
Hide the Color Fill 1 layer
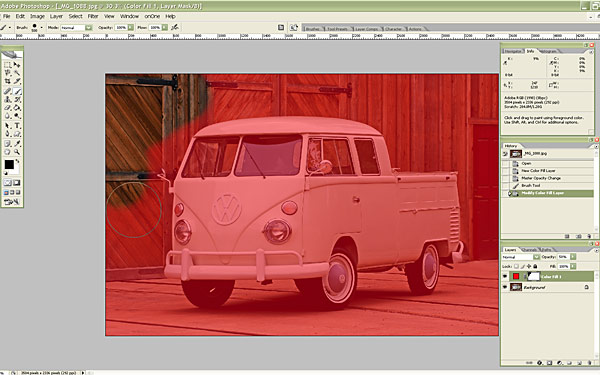point(505,276)
